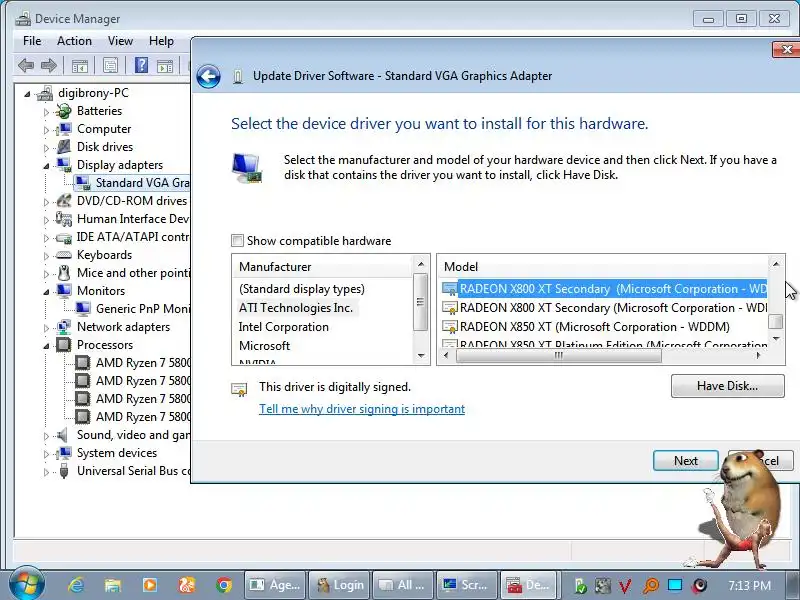The image size is (800, 600).
Task: Open Windows Explorer folder taskbar icon
Action: pyautogui.click(x=113, y=585)
